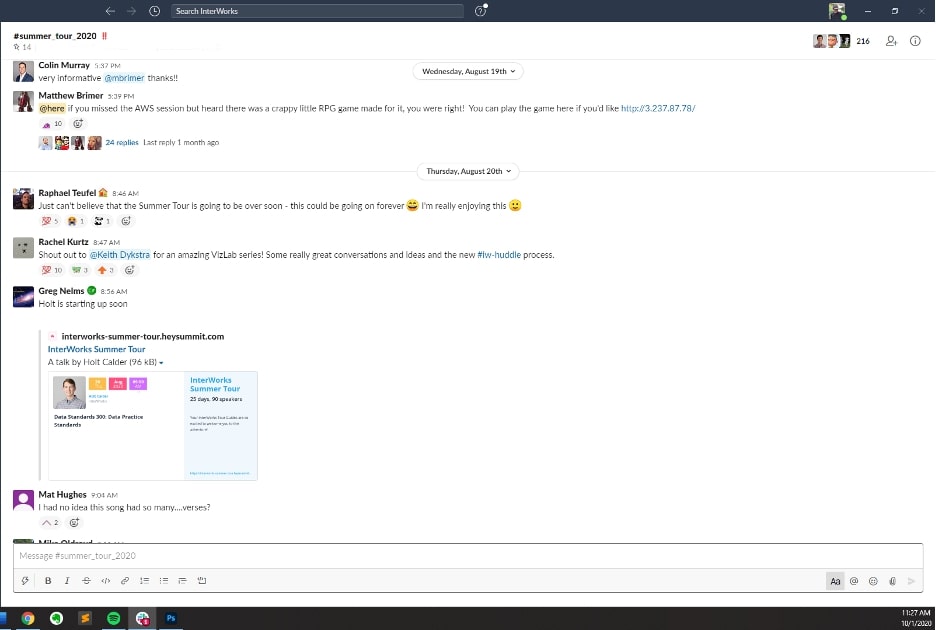Open the help question mark icon
This screenshot has width=936, height=630.
tap(481, 11)
